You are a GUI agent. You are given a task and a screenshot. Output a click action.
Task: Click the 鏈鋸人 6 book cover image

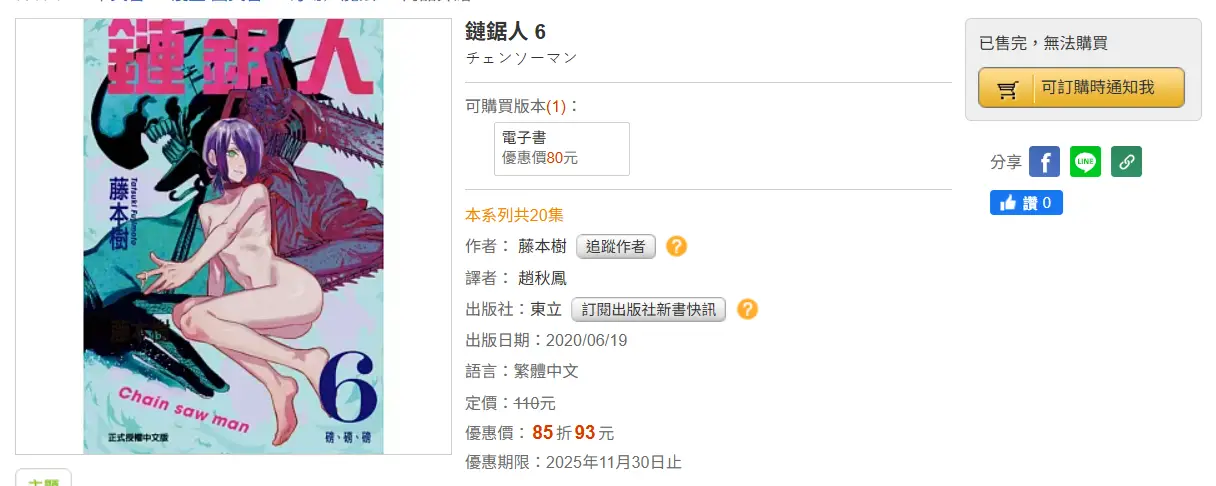pos(233,236)
